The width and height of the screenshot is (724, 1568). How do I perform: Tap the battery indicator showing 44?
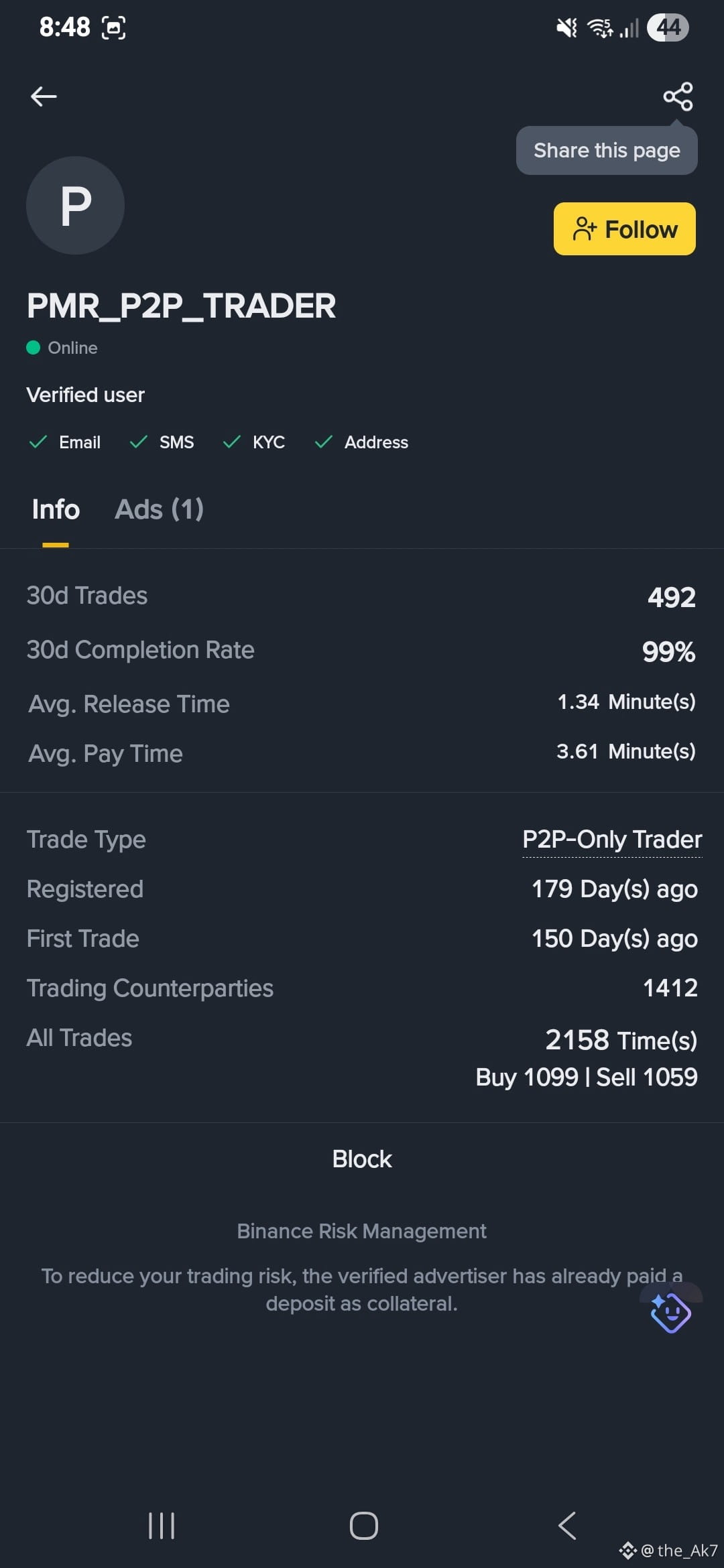(668, 27)
